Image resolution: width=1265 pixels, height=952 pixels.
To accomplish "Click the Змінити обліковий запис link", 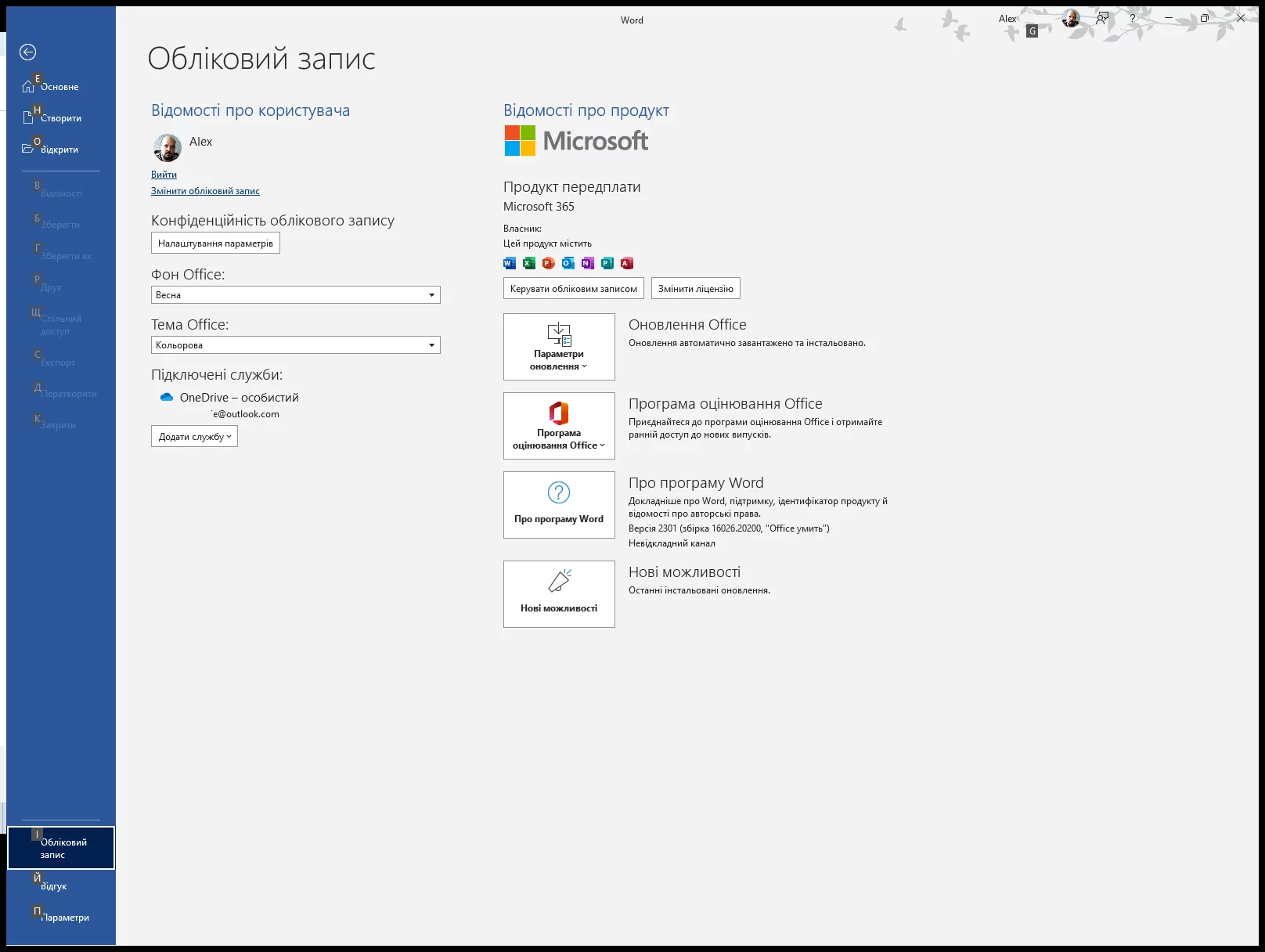I will (x=205, y=191).
